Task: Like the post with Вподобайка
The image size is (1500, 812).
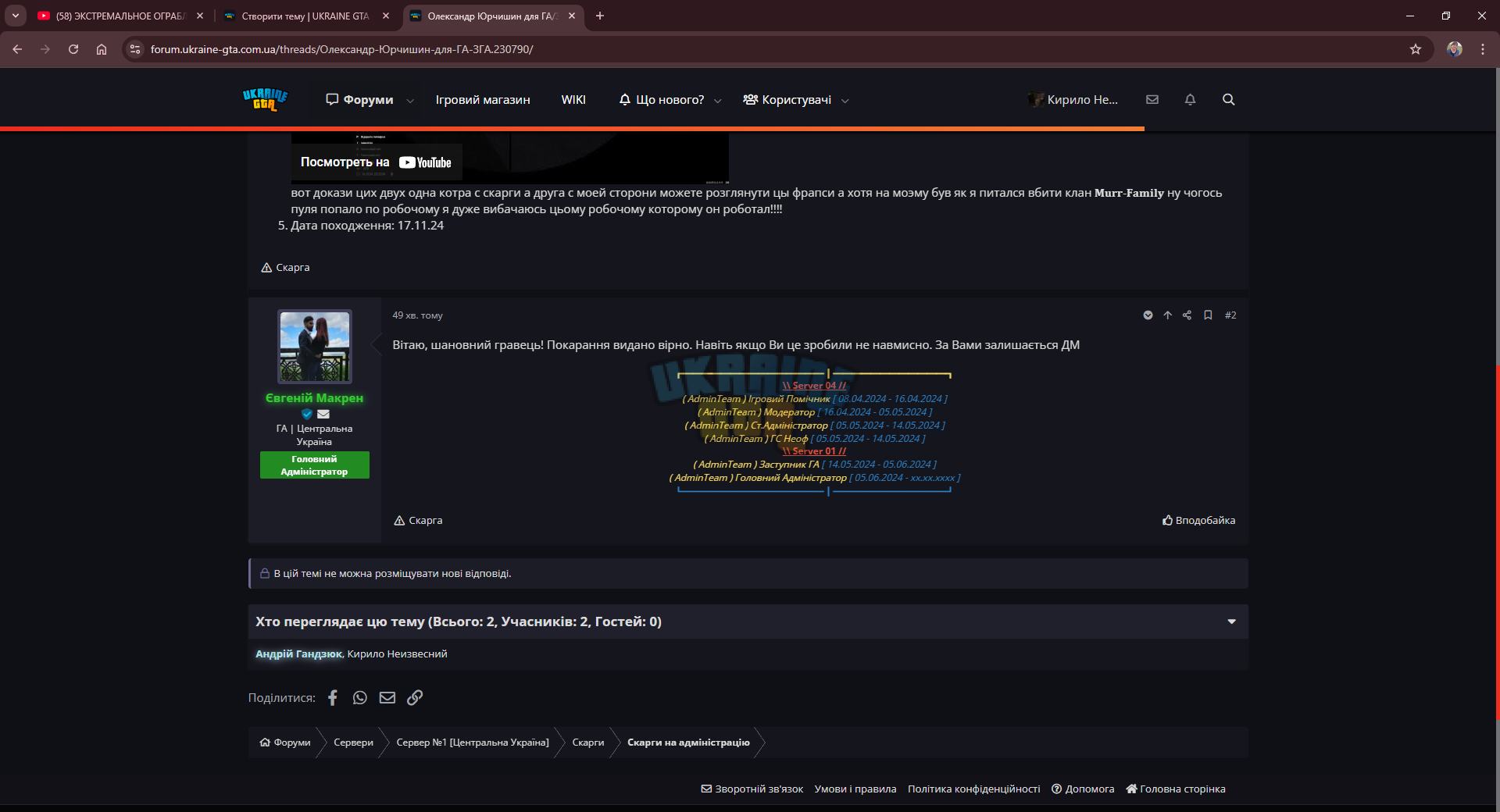Action: coord(1198,520)
